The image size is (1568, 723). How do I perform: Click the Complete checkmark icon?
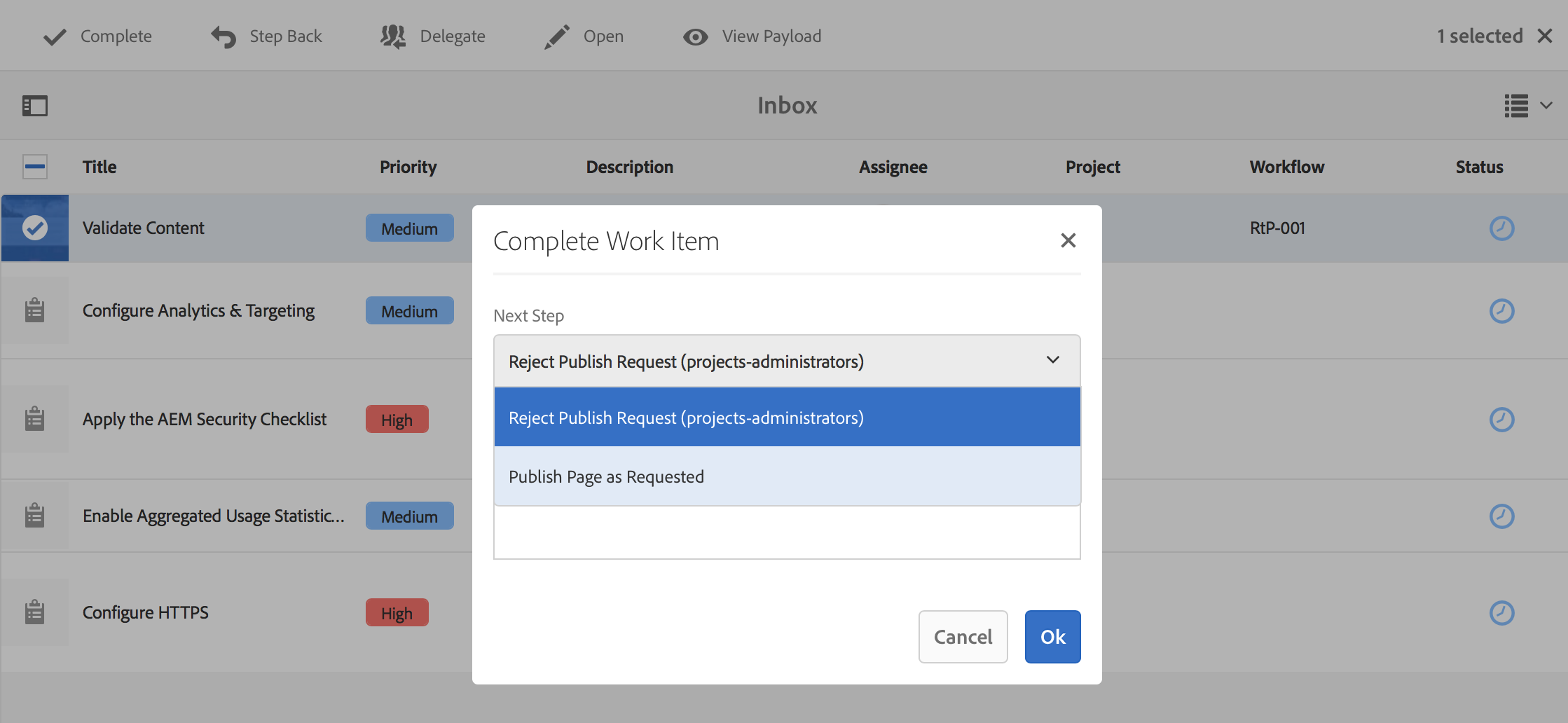(x=55, y=36)
